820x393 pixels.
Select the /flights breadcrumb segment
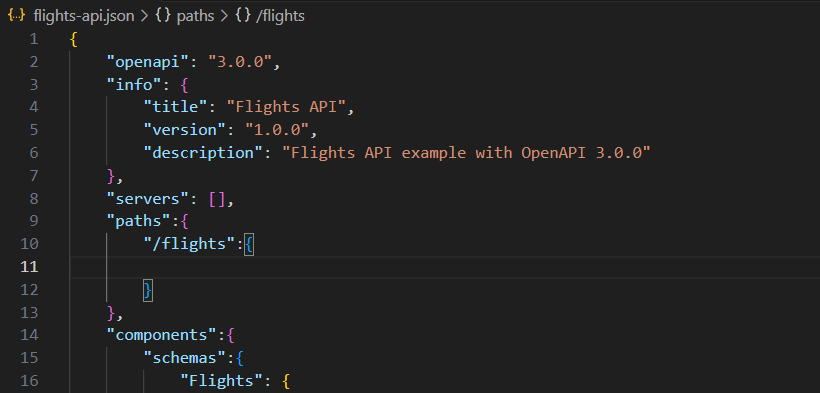(x=279, y=16)
